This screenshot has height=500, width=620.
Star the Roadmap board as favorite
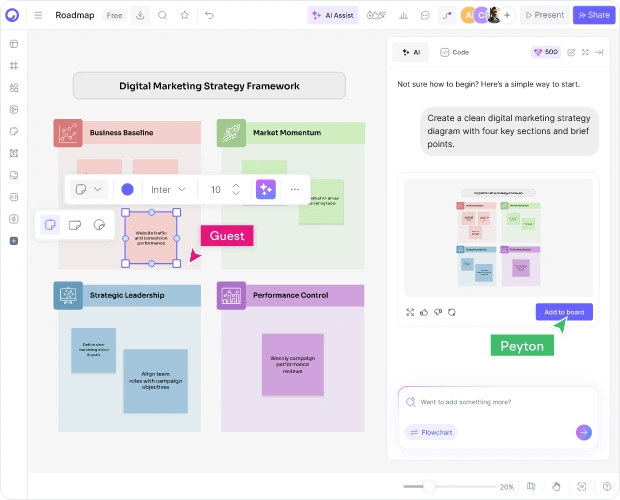tap(185, 15)
